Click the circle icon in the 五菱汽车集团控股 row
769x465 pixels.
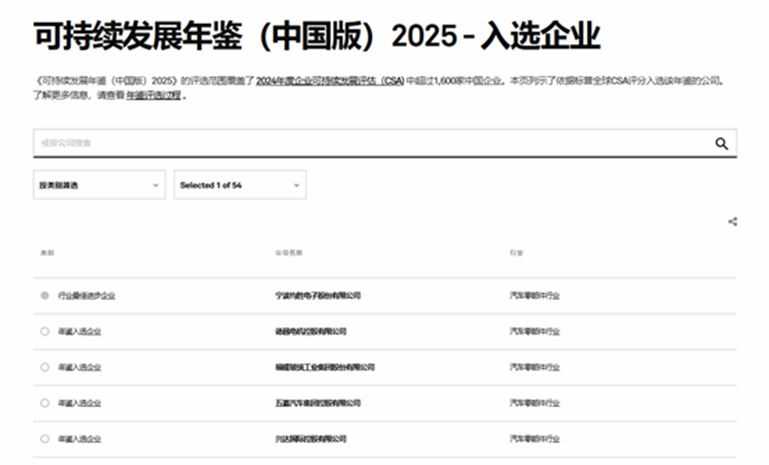coord(44,403)
